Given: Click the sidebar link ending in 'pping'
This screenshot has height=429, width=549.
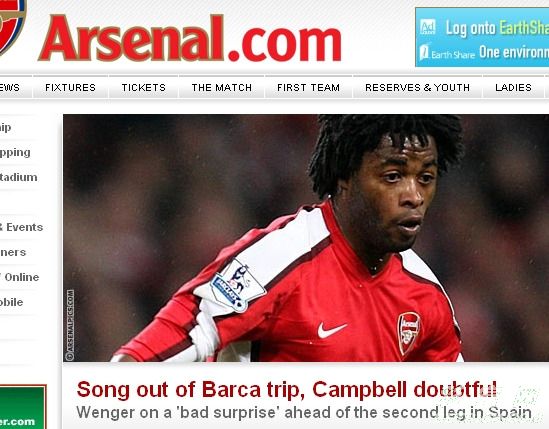Looking at the screenshot, I should coord(15,153).
